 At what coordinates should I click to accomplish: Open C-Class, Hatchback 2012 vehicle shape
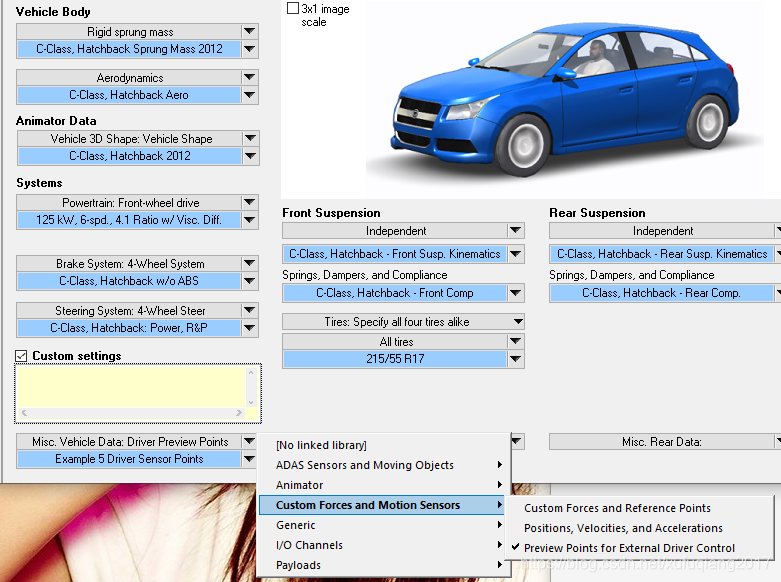(x=130, y=155)
